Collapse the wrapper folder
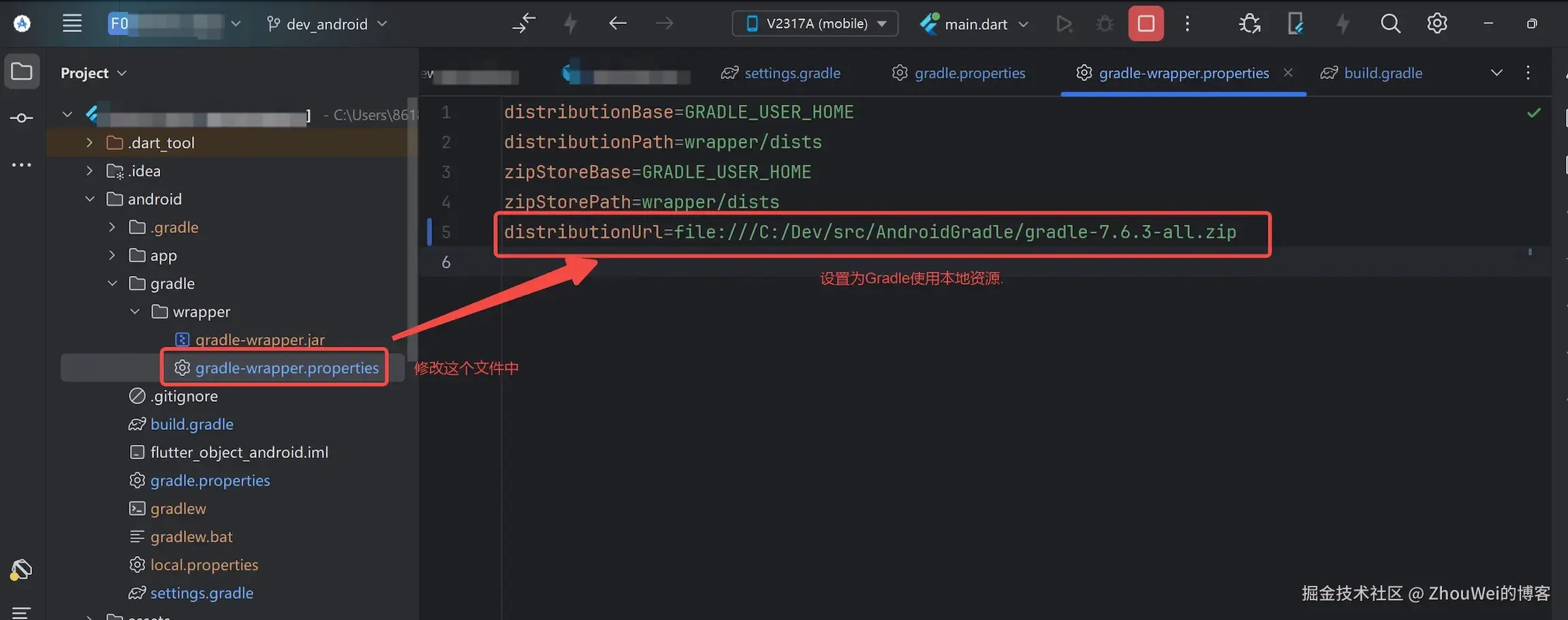Screen dimensions: 1568x620 pyautogui.click(x=135, y=311)
